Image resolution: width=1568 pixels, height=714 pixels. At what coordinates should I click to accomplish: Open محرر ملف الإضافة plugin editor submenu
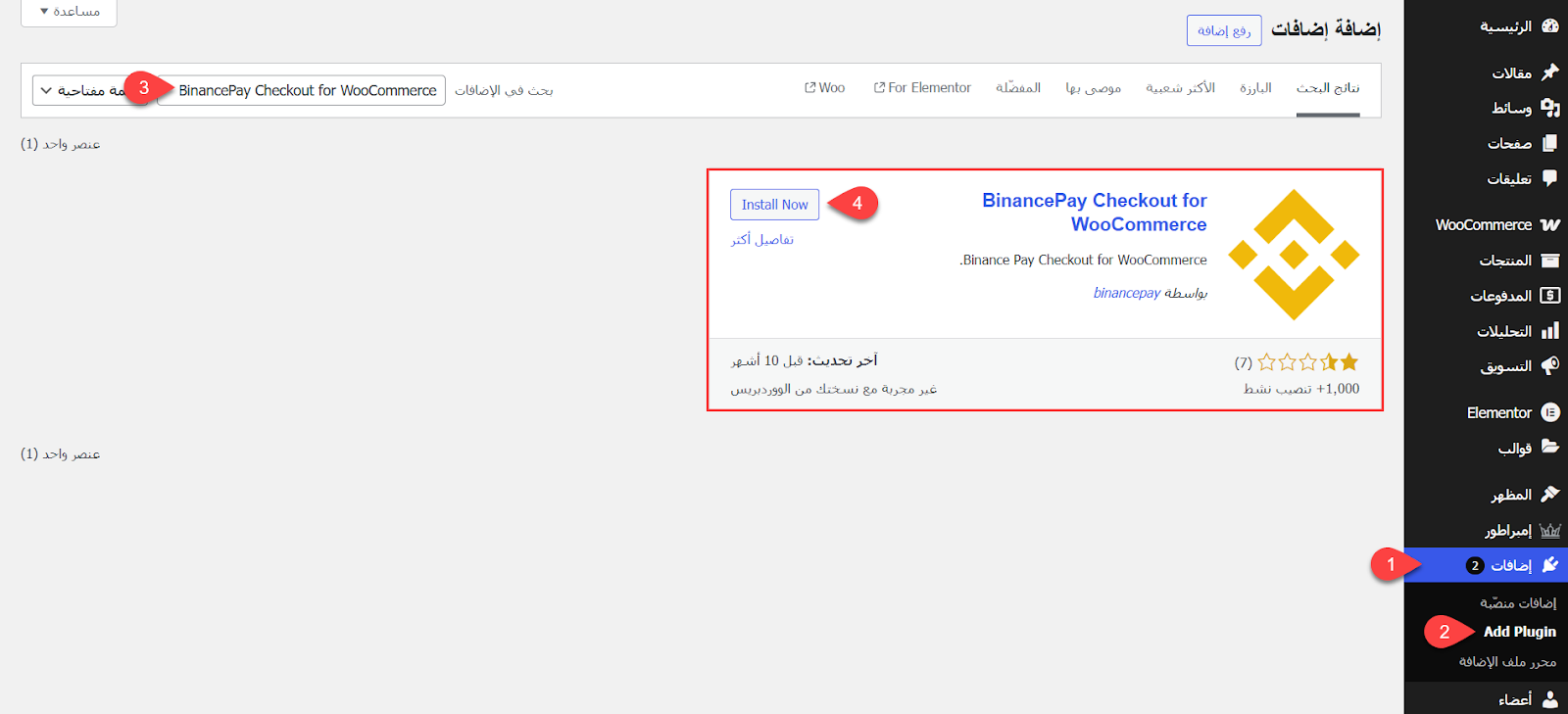pyautogui.click(x=1507, y=662)
